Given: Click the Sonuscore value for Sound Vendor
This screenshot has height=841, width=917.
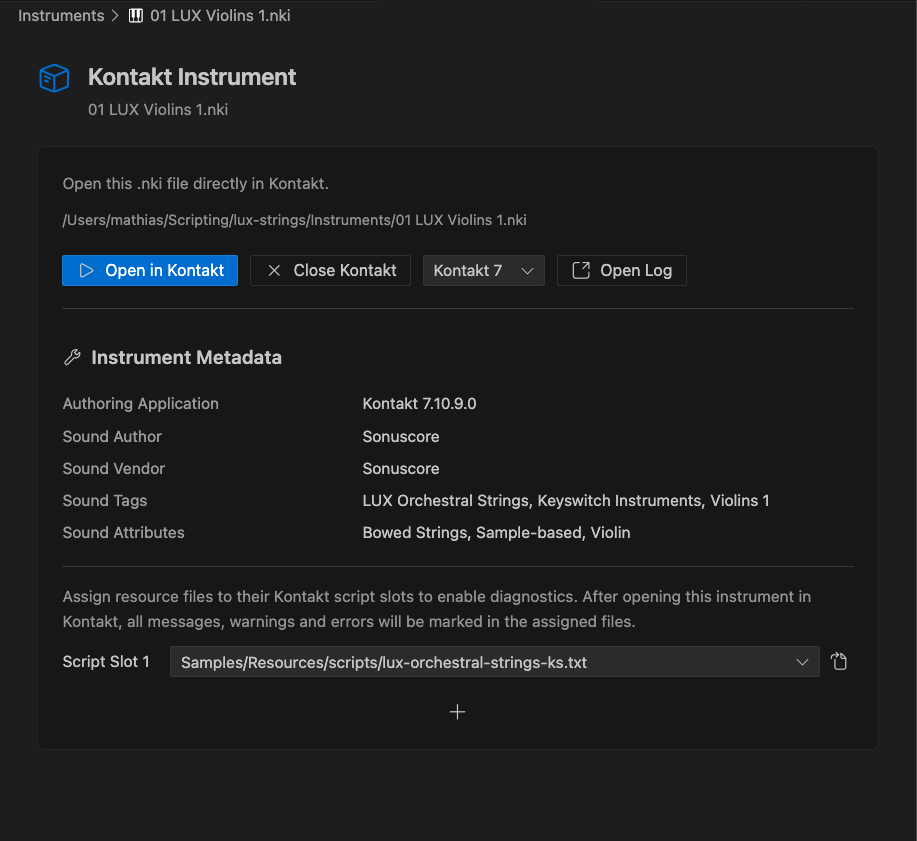Looking at the screenshot, I should click(401, 468).
